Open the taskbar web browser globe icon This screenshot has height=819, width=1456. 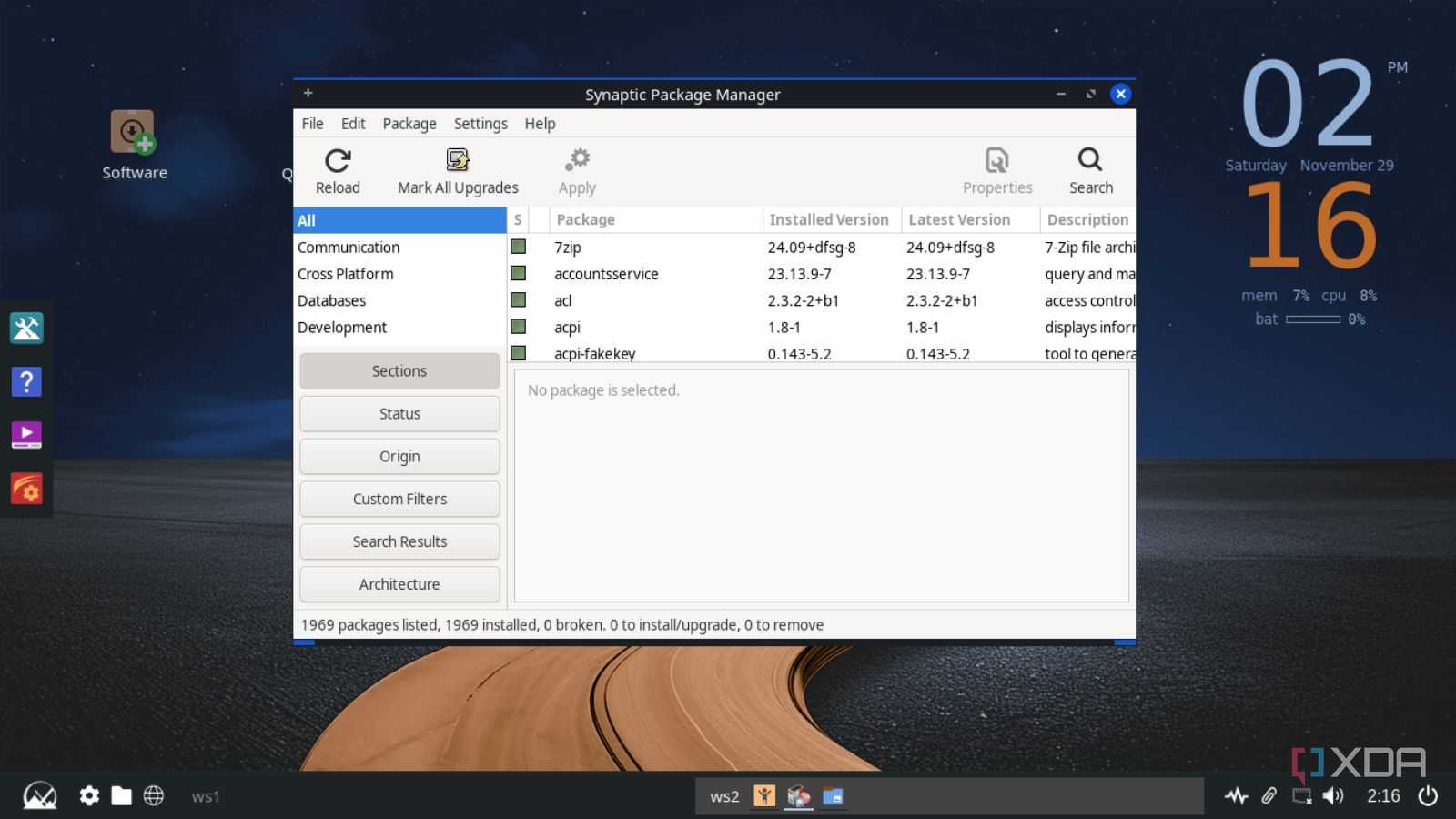click(x=154, y=796)
